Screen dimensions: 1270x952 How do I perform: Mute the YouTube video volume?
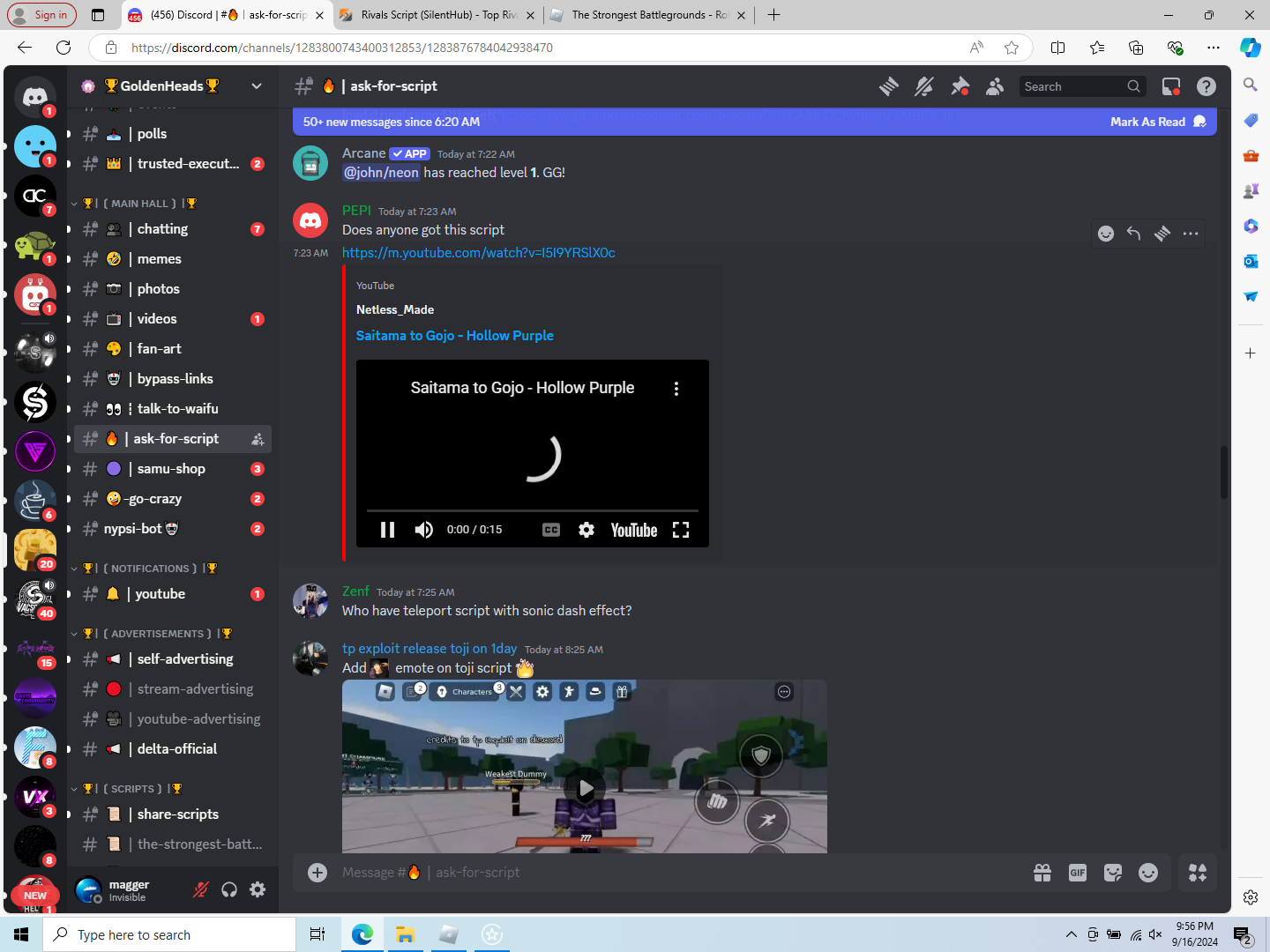point(424,530)
